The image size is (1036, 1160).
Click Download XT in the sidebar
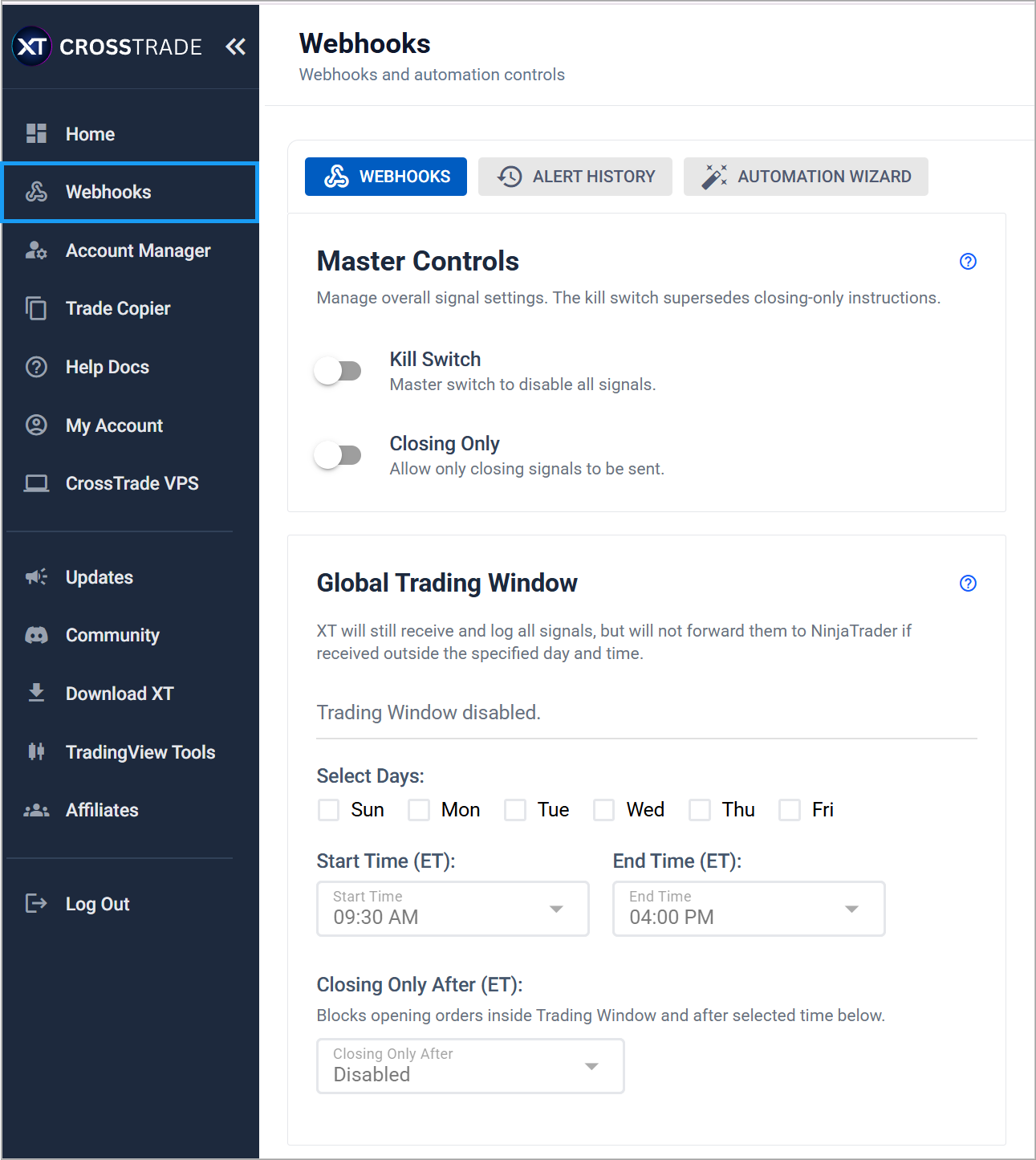pyautogui.click(x=119, y=693)
